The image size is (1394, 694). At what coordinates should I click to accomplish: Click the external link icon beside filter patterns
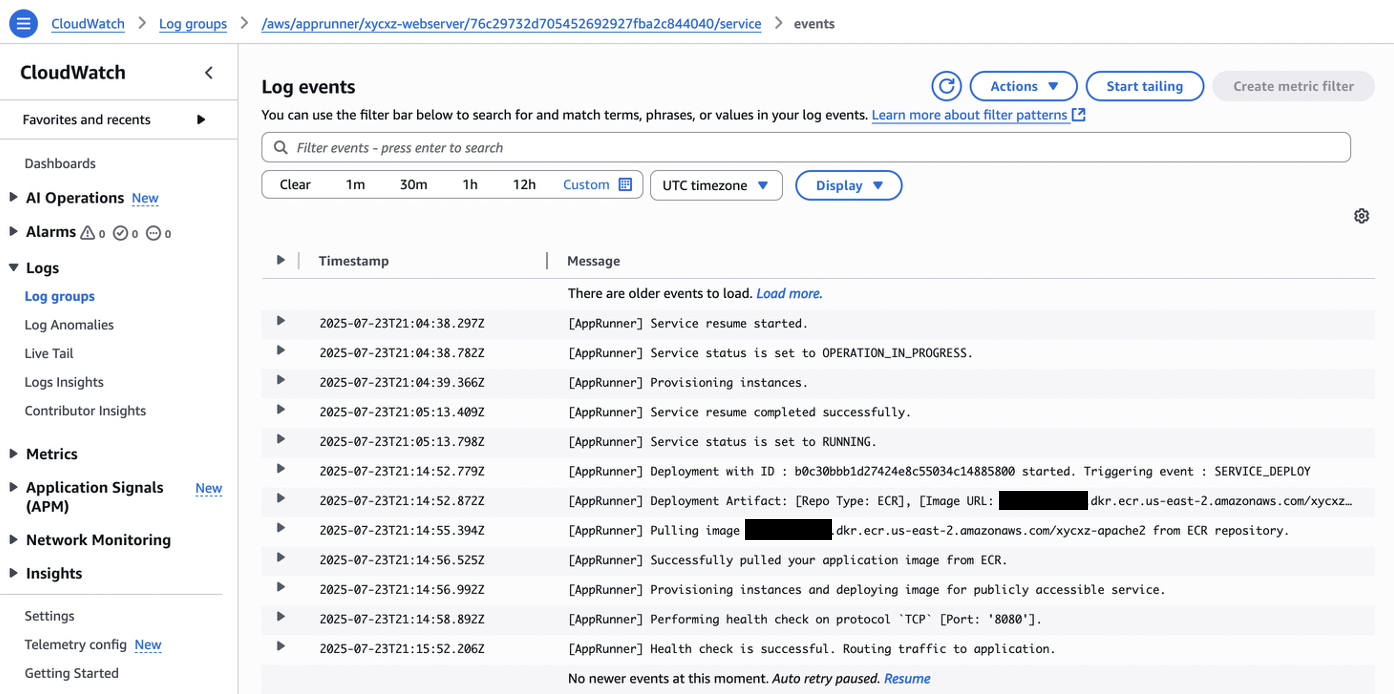(1079, 115)
